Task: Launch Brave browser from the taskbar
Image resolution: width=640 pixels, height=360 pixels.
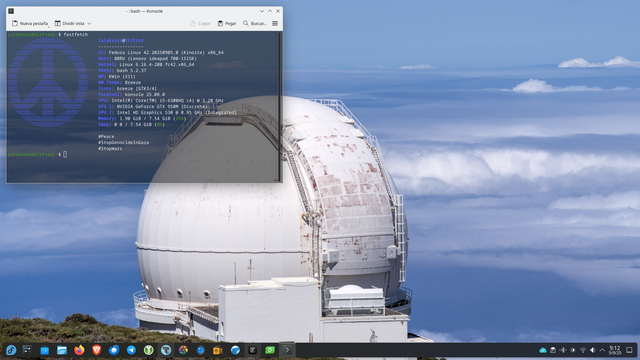Action: coord(96,350)
